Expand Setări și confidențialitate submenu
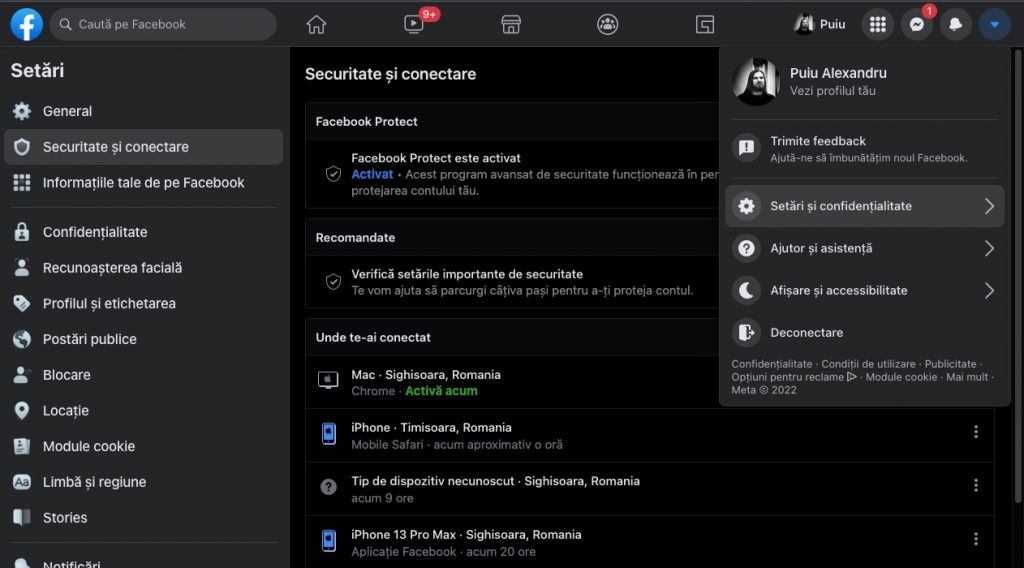Screen dimensions: 1024x568 (864, 206)
